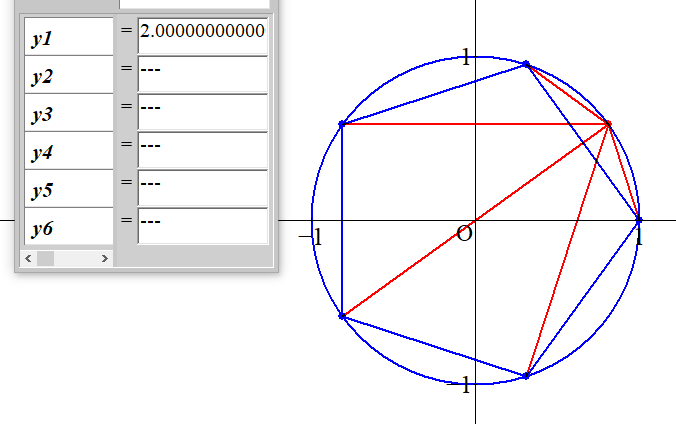Click the red vertex where red lines converge

coord(608,124)
